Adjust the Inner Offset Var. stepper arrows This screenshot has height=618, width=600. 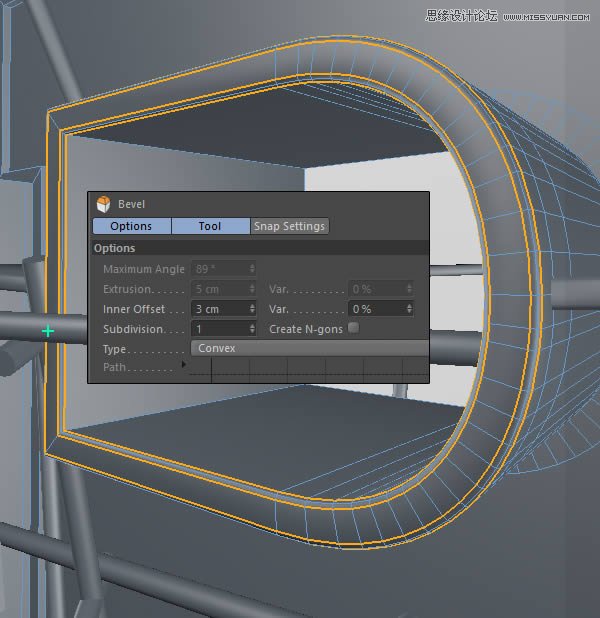(x=409, y=309)
